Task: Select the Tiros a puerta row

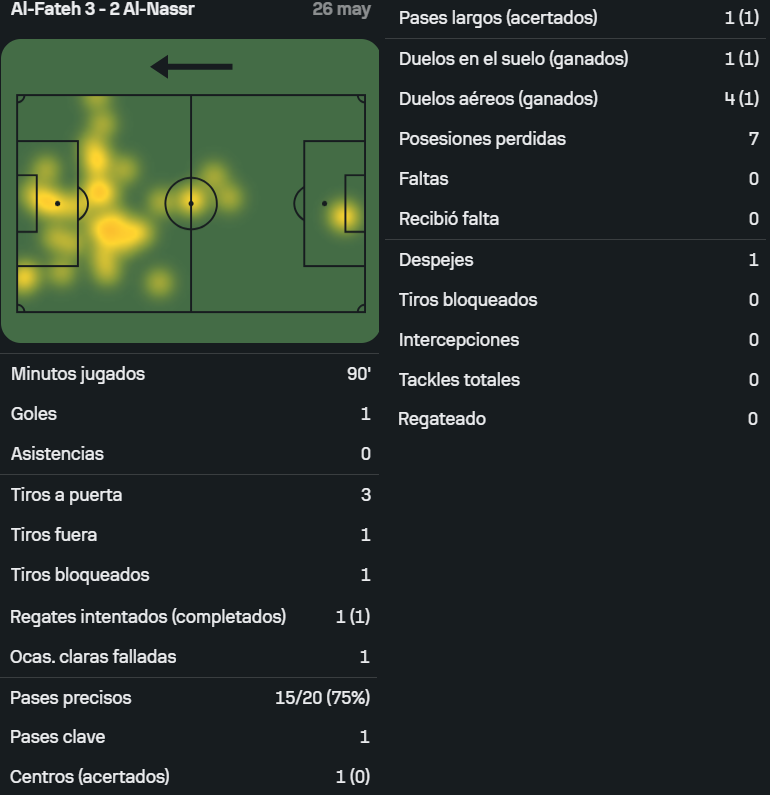Action: [190, 495]
